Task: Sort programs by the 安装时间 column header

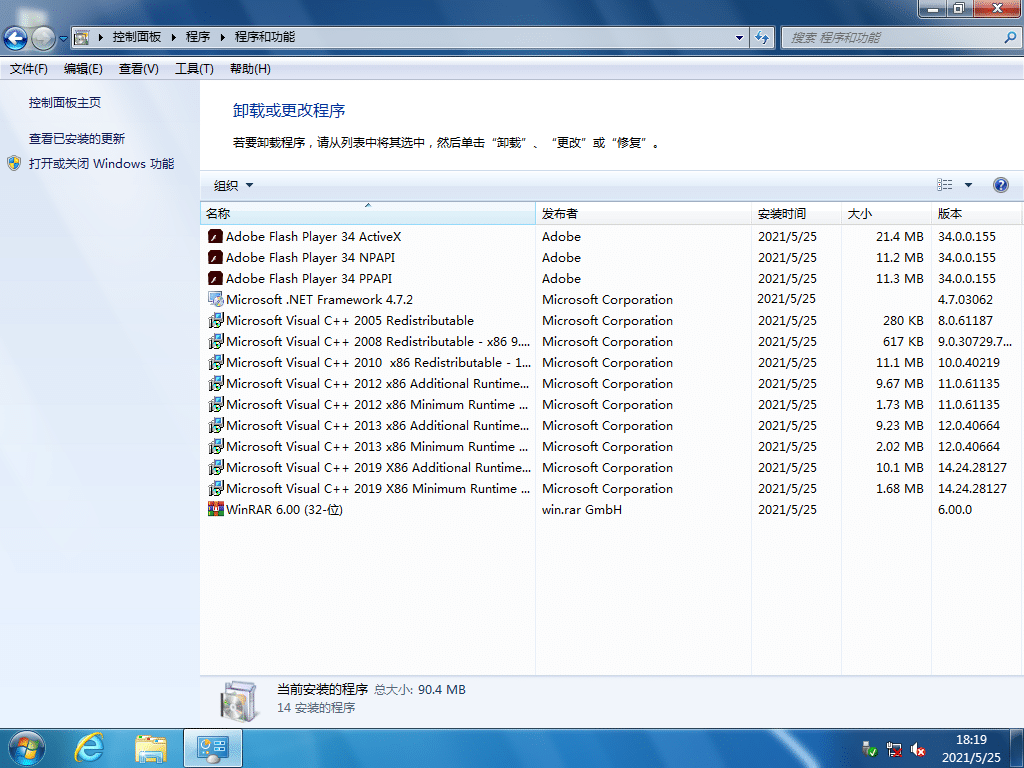Action: coord(781,213)
